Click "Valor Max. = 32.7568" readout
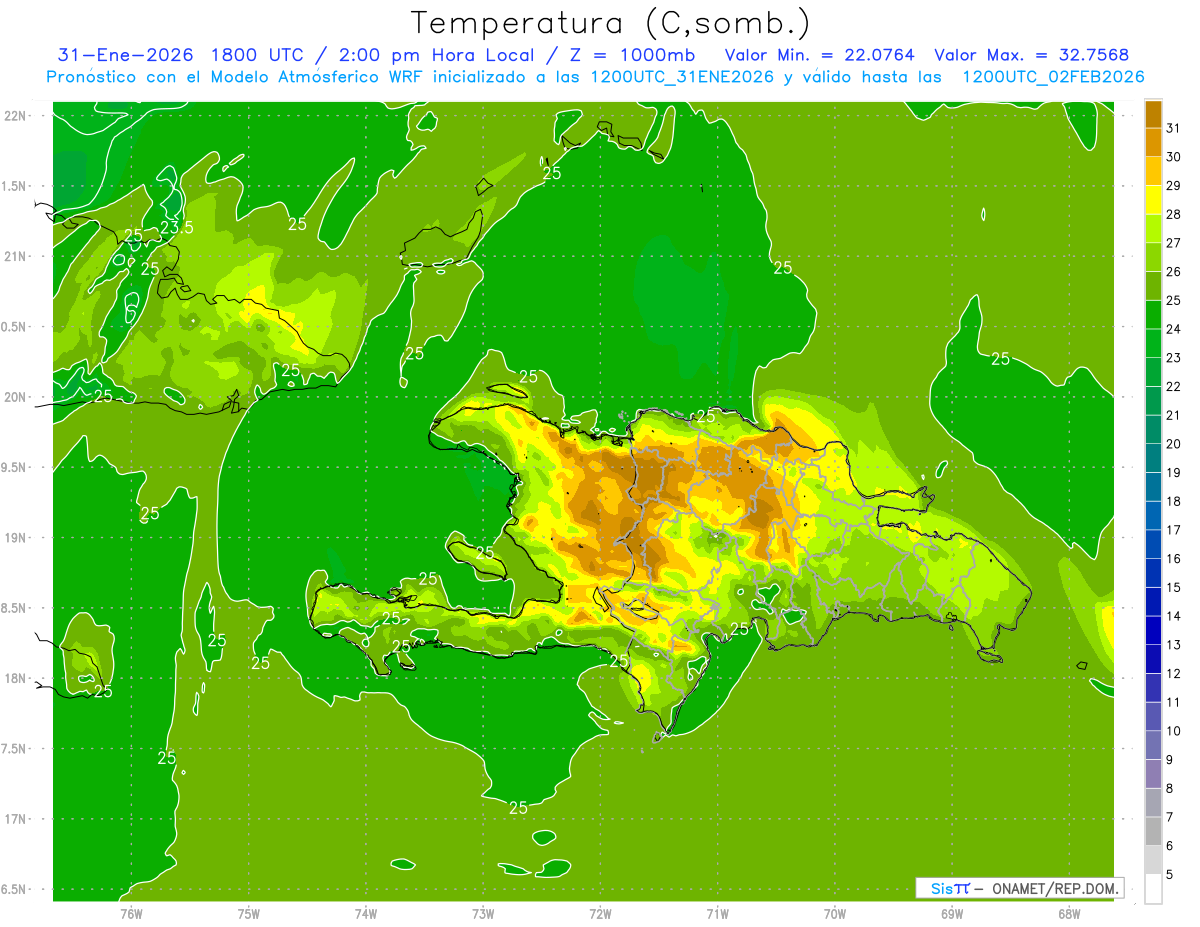 coord(1032,55)
